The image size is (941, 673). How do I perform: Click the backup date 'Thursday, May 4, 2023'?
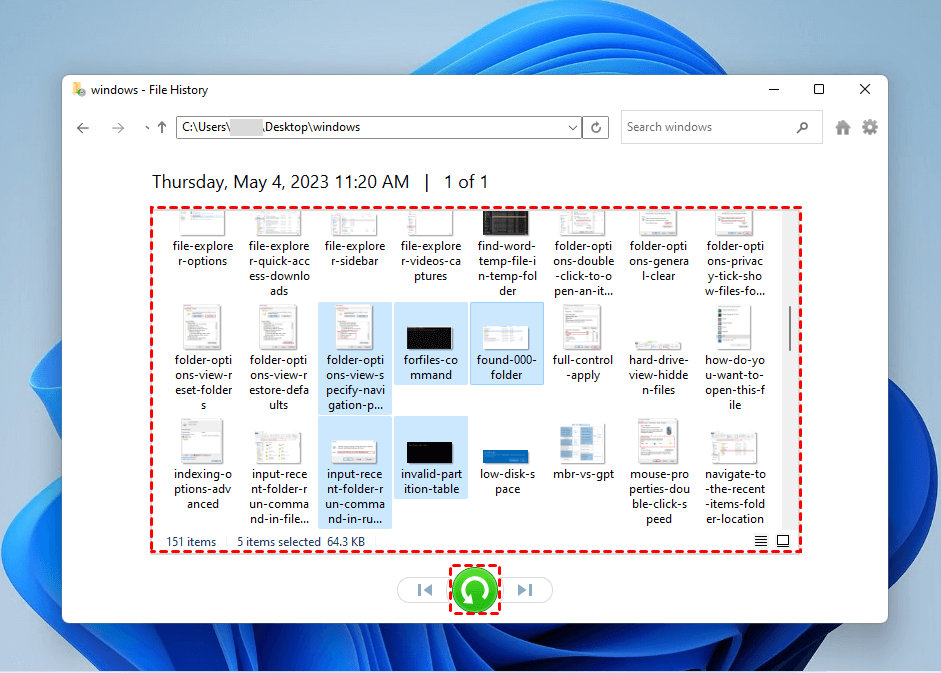coord(239,182)
